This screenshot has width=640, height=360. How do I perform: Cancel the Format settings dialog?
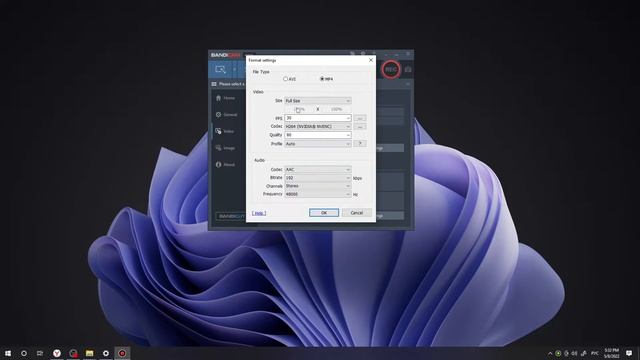point(356,213)
